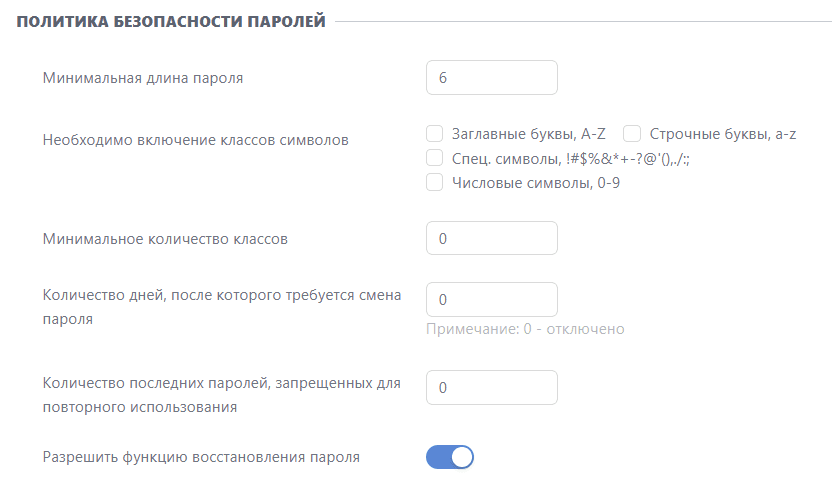Click the 'ПОЛИТИКА БЕЗОПАСНОСТИ ПАРОЛЕЙ' section header
Screen dimensions: 832x497
coord(171,22)
